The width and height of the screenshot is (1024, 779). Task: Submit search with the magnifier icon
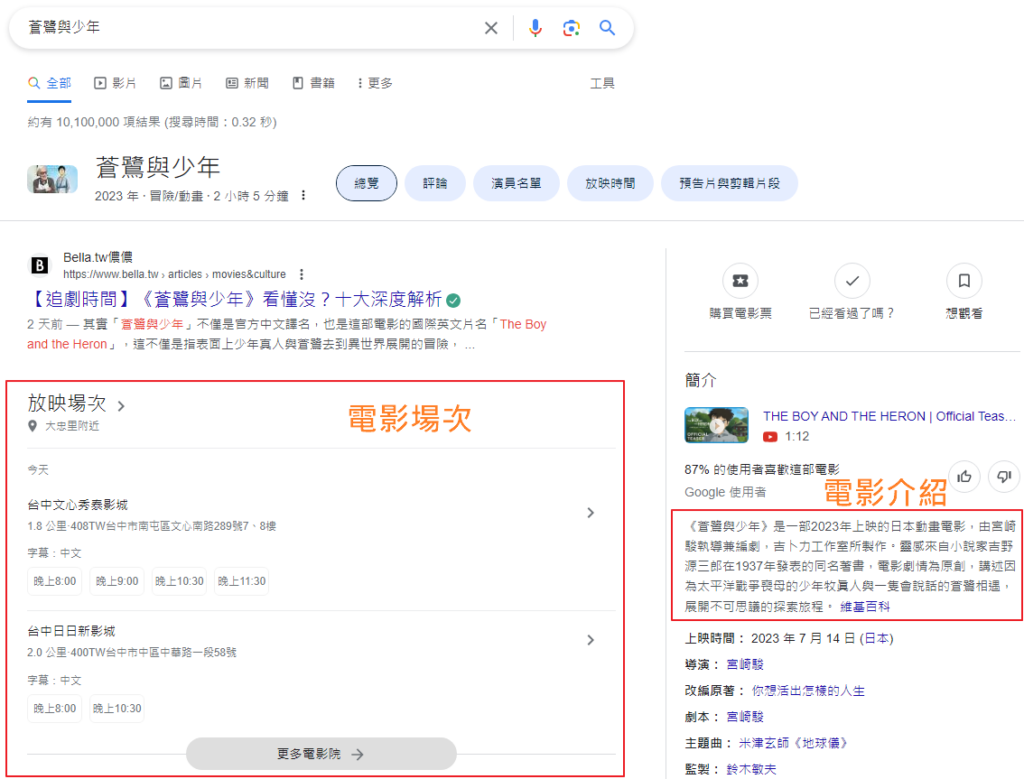[607, 28]
